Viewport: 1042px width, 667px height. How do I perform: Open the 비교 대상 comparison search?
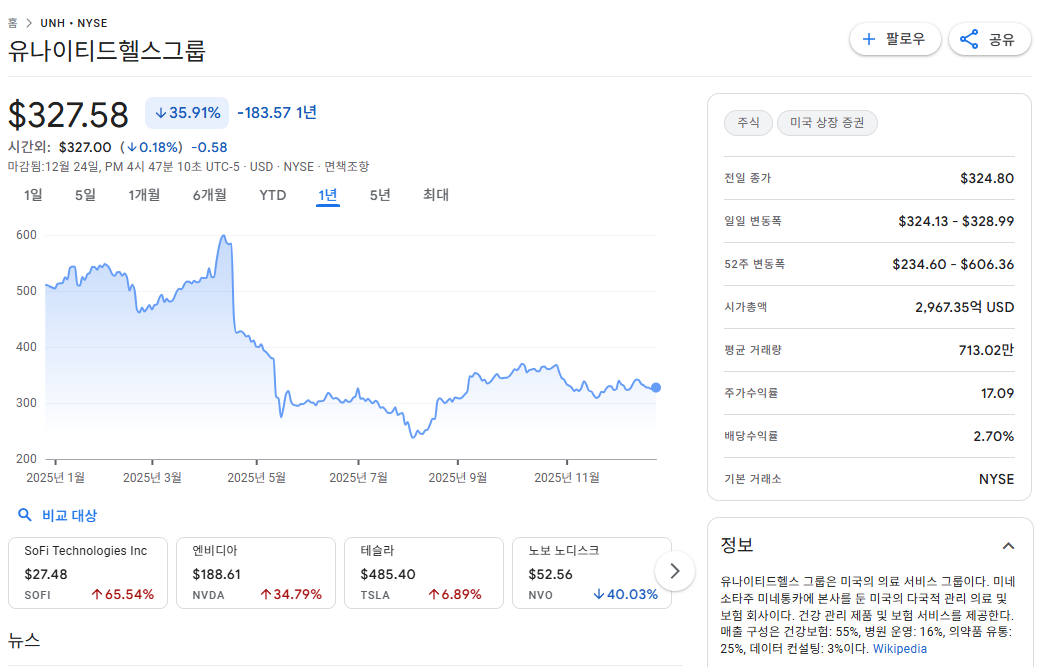[58, 515]
